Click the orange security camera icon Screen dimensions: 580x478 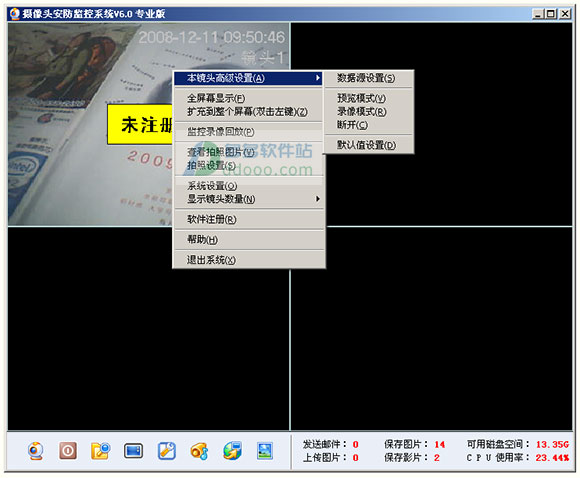tap(199, 451)
